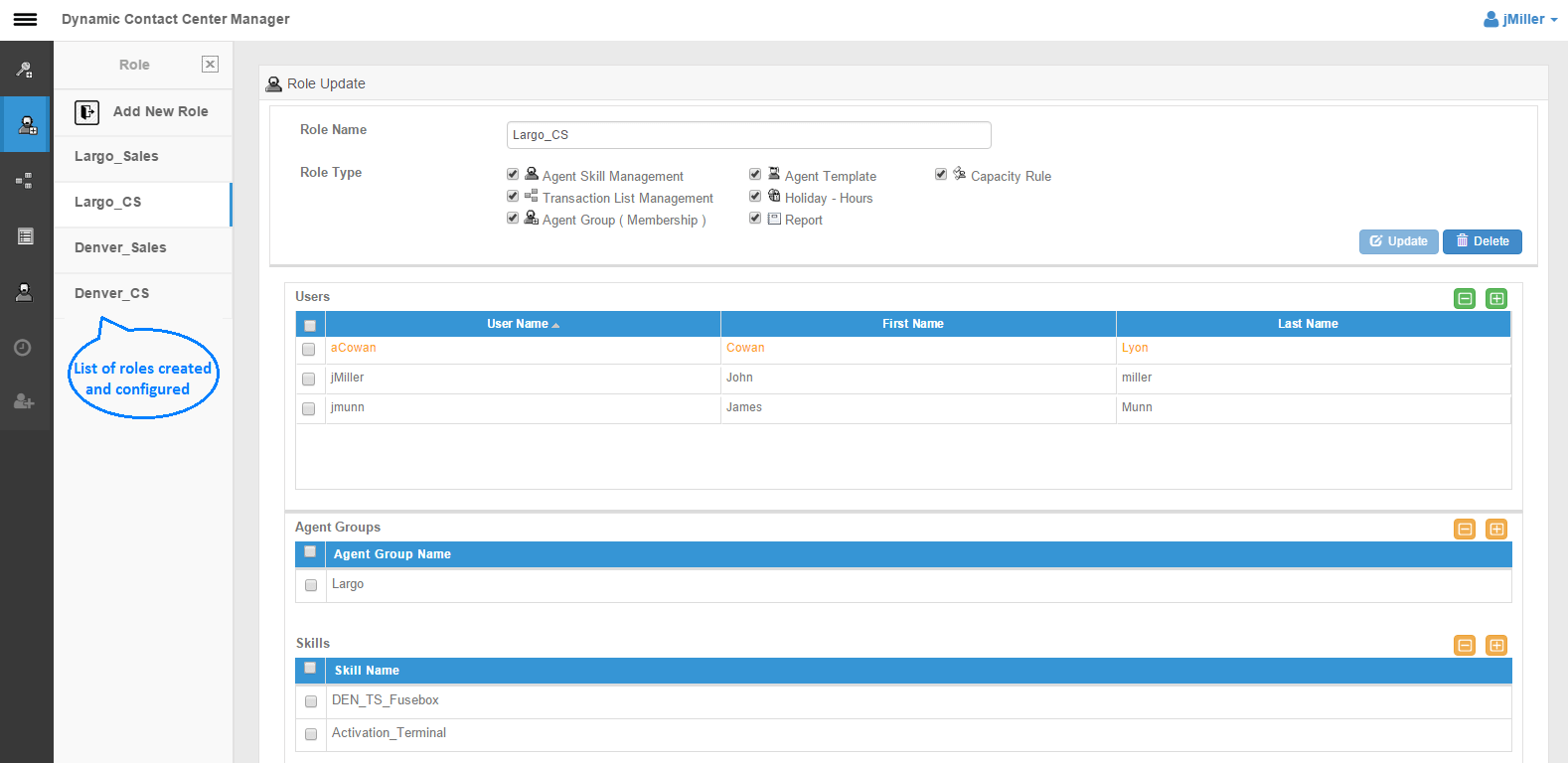This screenshot has height=763, width=1568.
Task: Open the agent sidebar icon
Action: (x=25, y=292)
